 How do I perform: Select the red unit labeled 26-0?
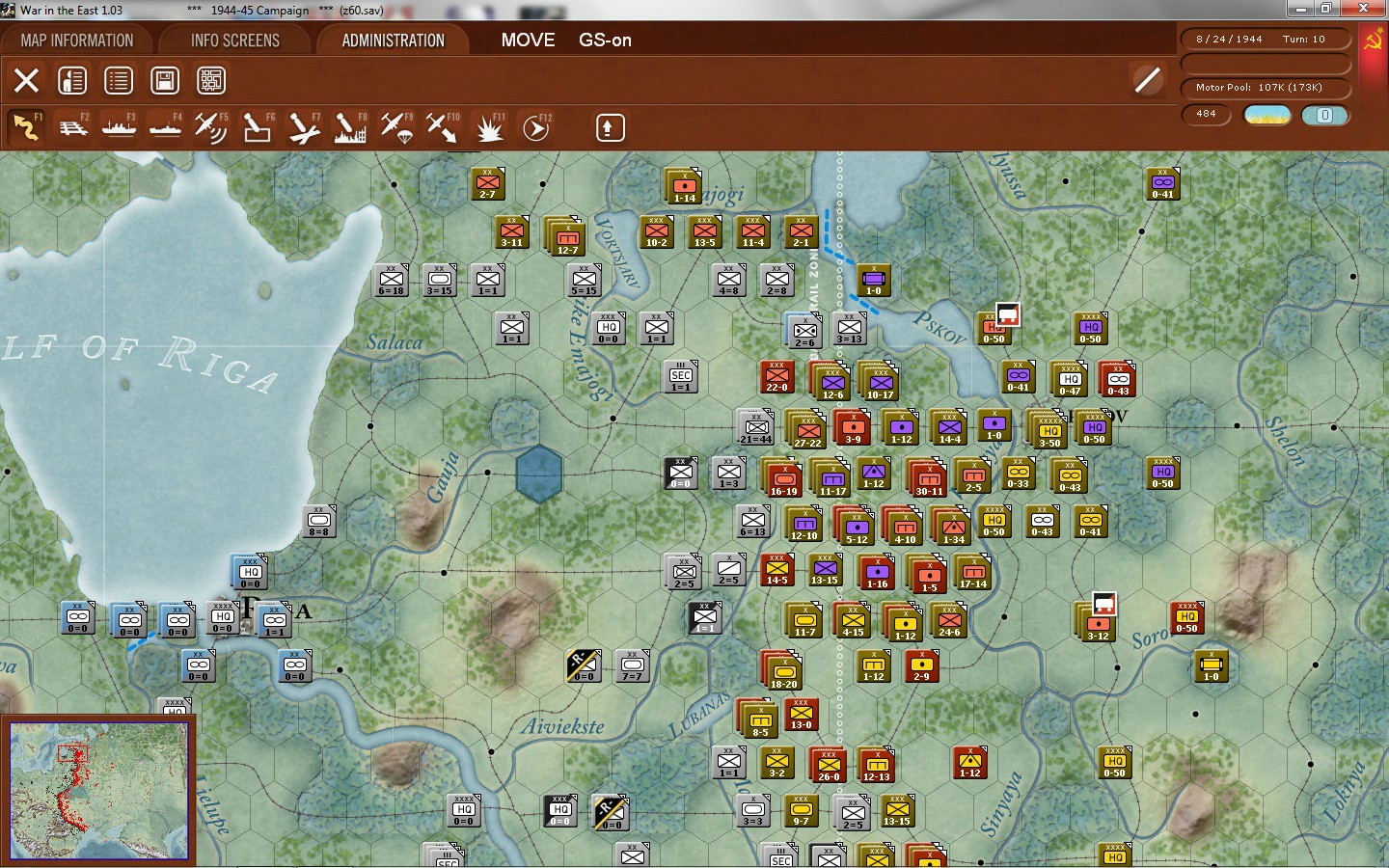(828, 765)
